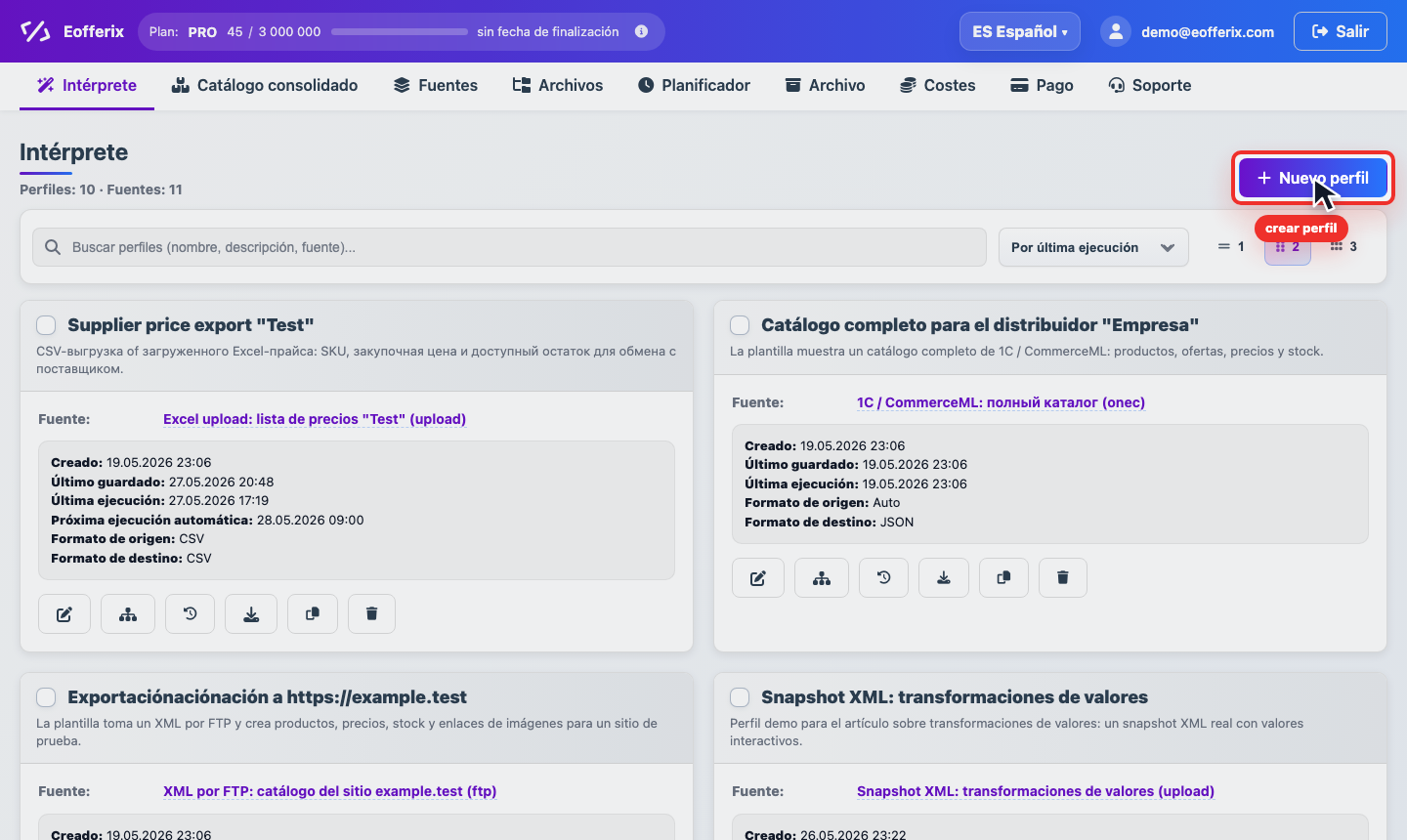Open run history for Supplier price export

[190, 614]
